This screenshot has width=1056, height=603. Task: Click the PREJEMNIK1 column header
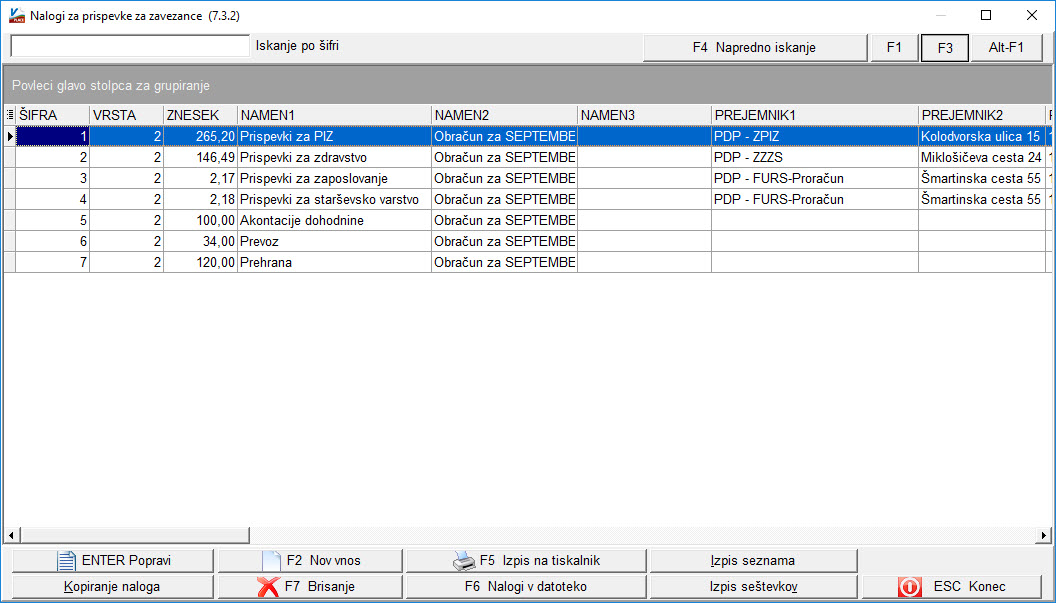[x=815, y=115]
